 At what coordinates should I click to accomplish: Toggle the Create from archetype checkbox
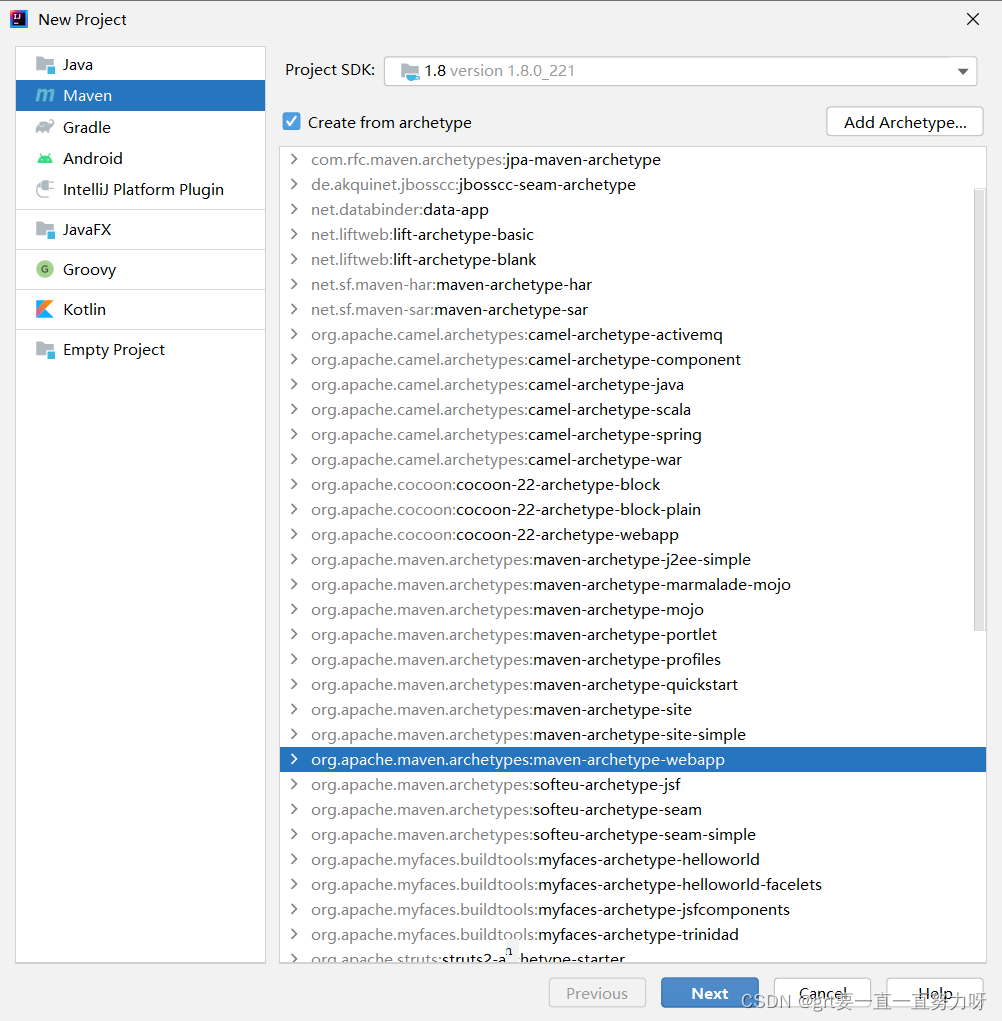292,122
